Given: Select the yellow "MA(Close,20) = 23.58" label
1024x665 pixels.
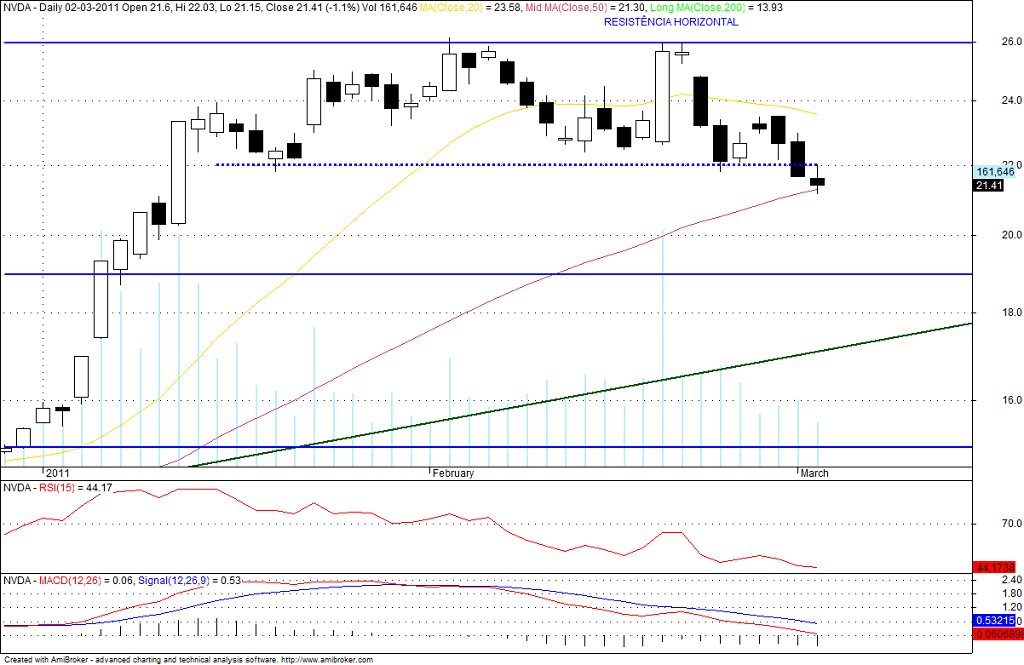Looking at the screenshot, I should point(469,8).
